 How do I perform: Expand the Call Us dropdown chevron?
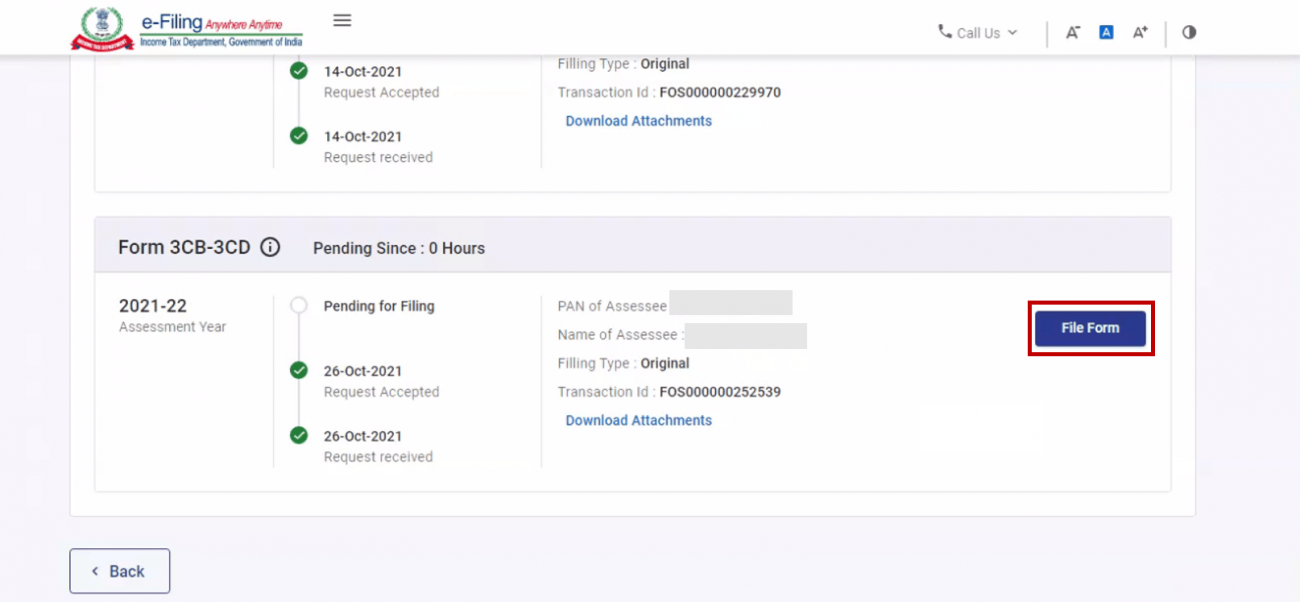point(1012,33)
